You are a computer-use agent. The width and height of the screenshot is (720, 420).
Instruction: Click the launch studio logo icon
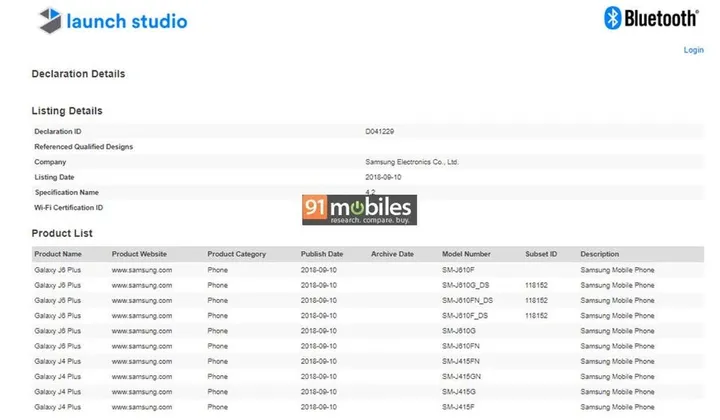pos(50,20)
